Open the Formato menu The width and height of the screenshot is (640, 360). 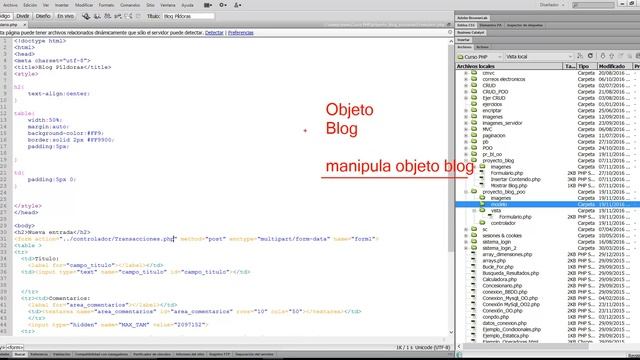pos(106,5)
